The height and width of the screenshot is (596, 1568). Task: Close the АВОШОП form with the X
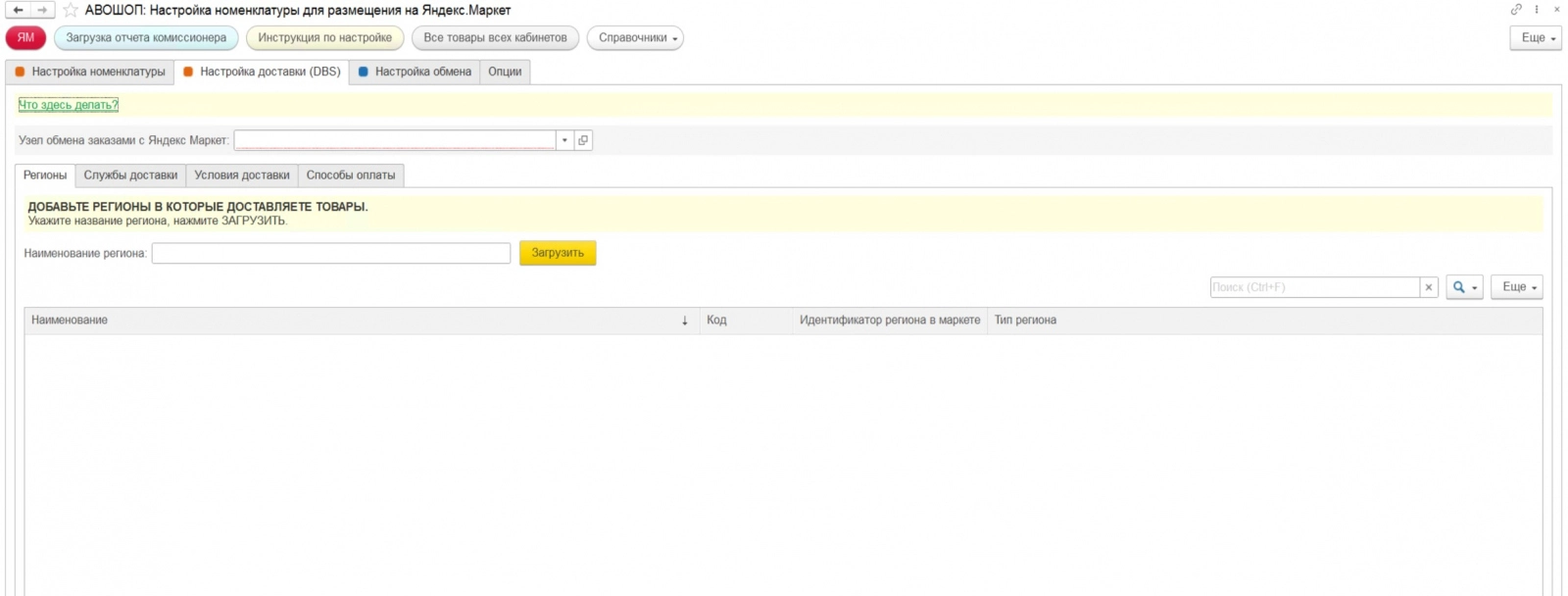[1556, 10]
